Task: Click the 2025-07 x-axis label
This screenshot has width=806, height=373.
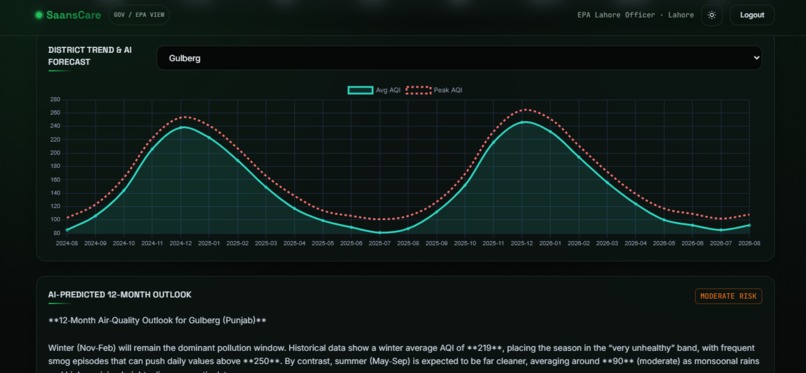Action: click(380, 243)
